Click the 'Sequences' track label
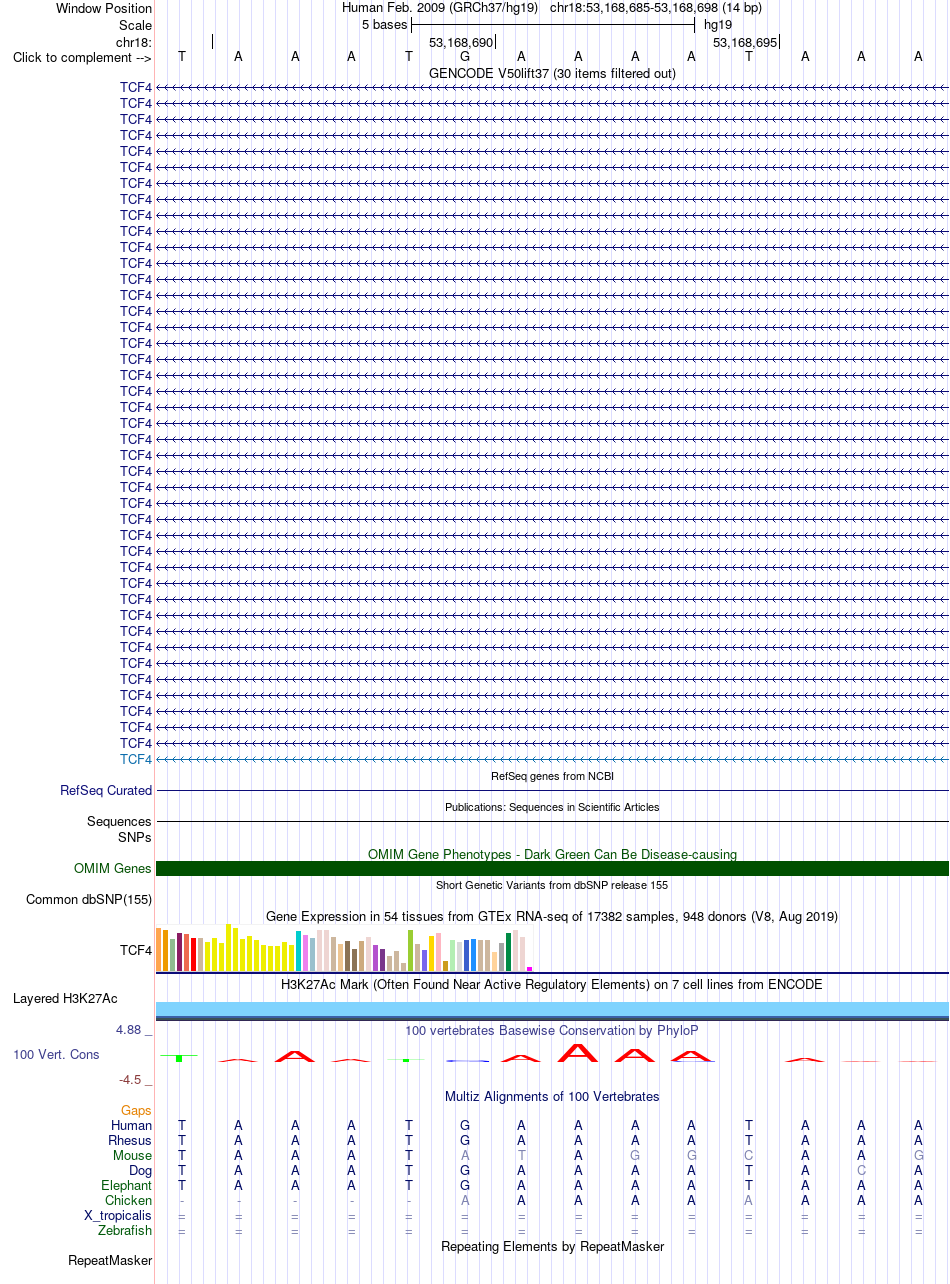950x1284 pixels. 119,821
